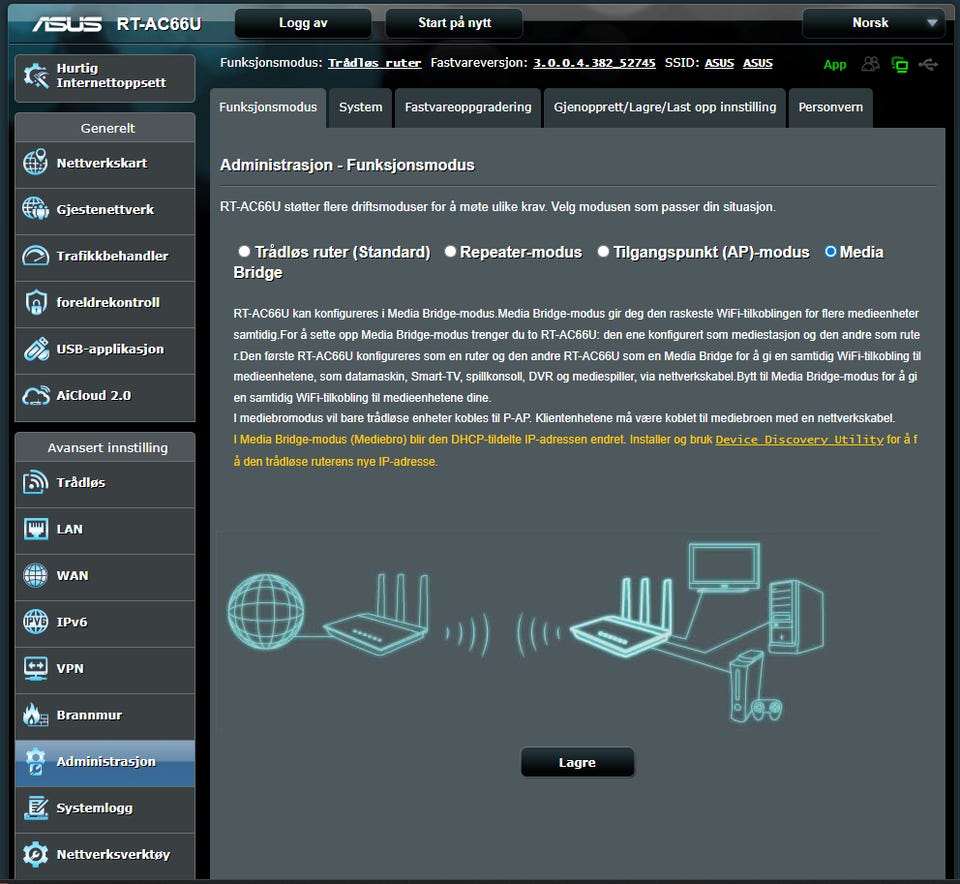Screen dimensions: 960x884
Task: Click the Gjestenettverk icon
Action: point(36,209)
